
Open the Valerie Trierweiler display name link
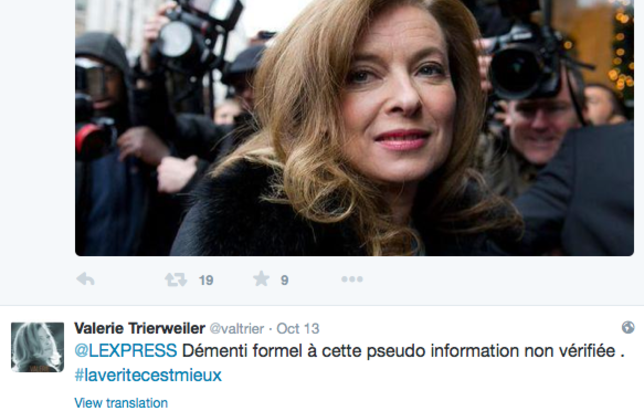coord(140,328)
